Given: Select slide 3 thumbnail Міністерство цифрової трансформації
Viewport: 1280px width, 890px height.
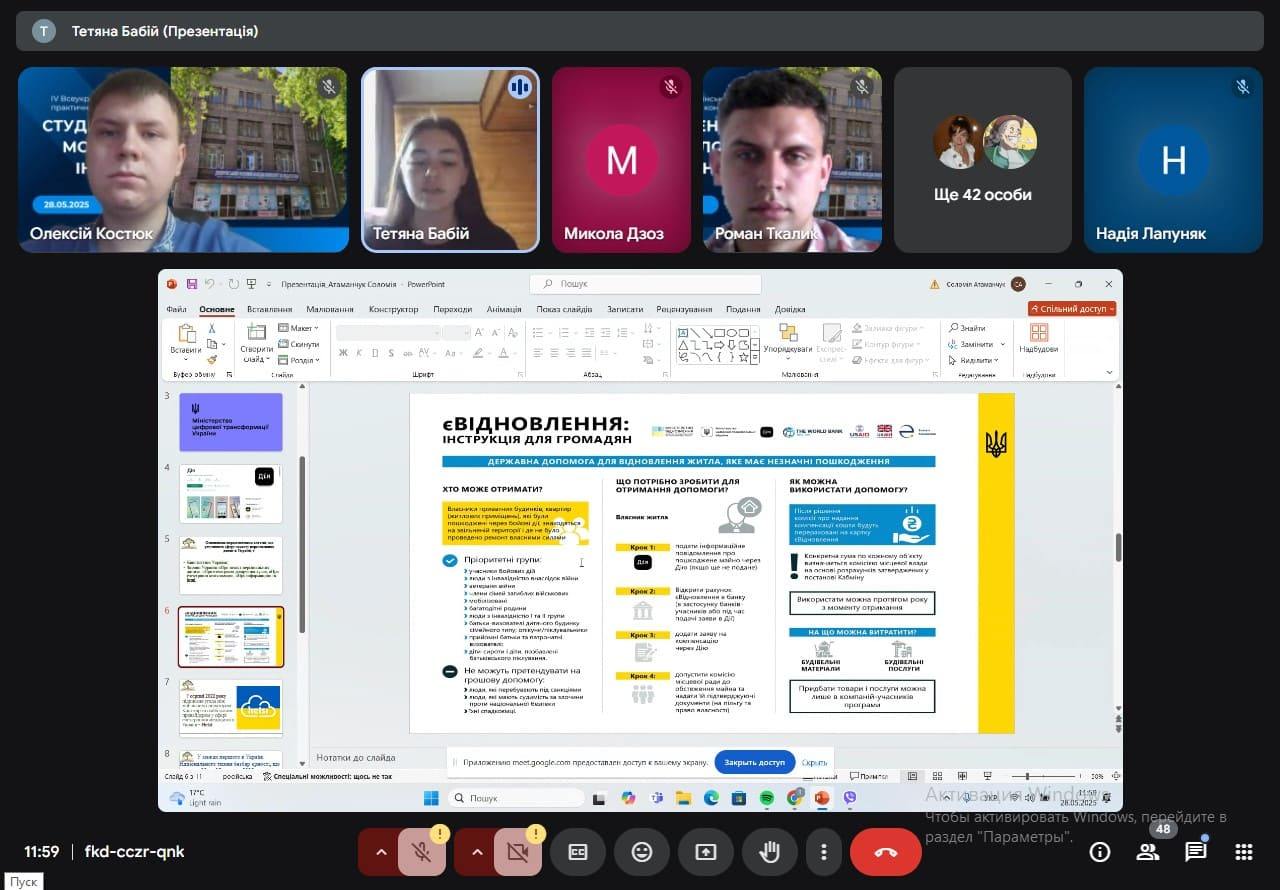Looking at the screenshot, I should tap(231, 421).
